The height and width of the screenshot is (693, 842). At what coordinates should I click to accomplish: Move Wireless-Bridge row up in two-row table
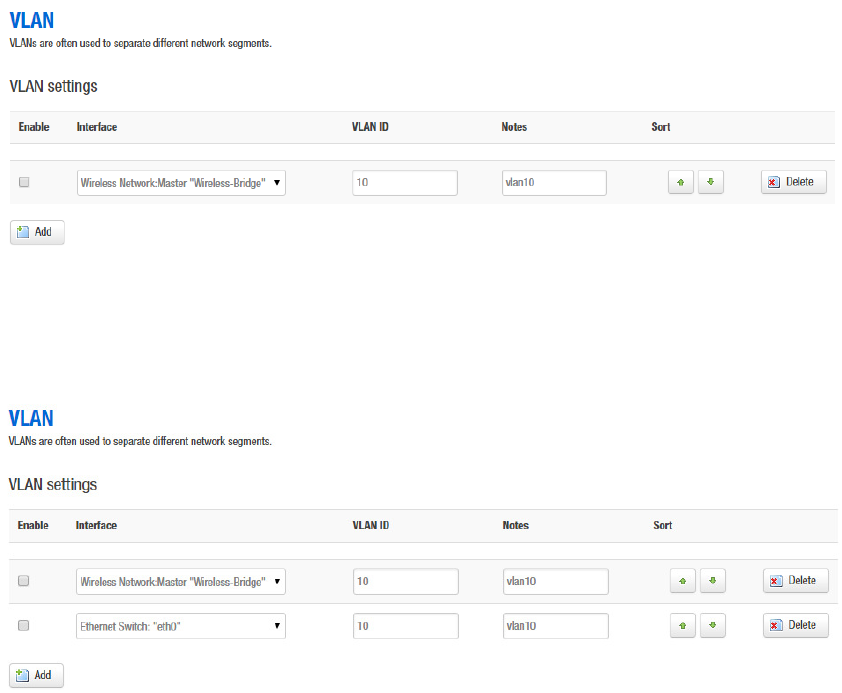pyautogui.click(x=681, y=581)
